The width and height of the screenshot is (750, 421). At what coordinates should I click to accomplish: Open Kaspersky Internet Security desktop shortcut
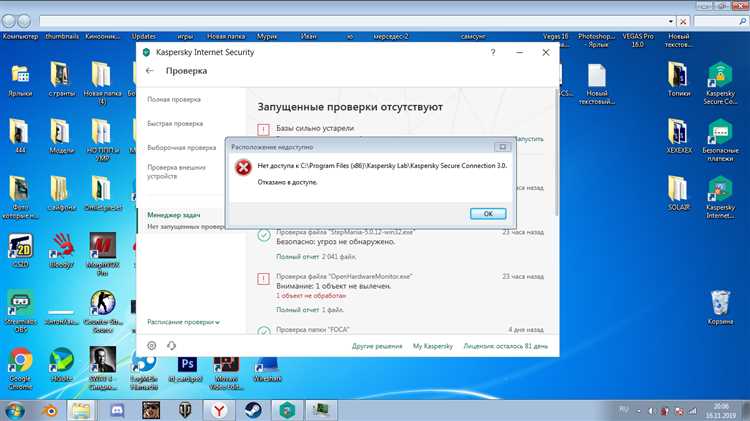coord(720,197)
